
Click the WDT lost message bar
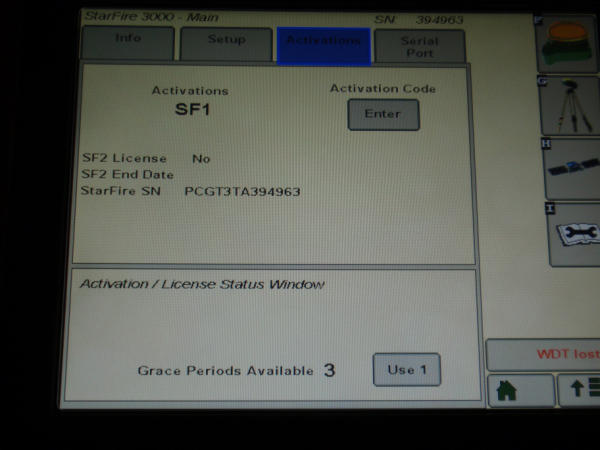pyautogui.click(x=543, y=355)
